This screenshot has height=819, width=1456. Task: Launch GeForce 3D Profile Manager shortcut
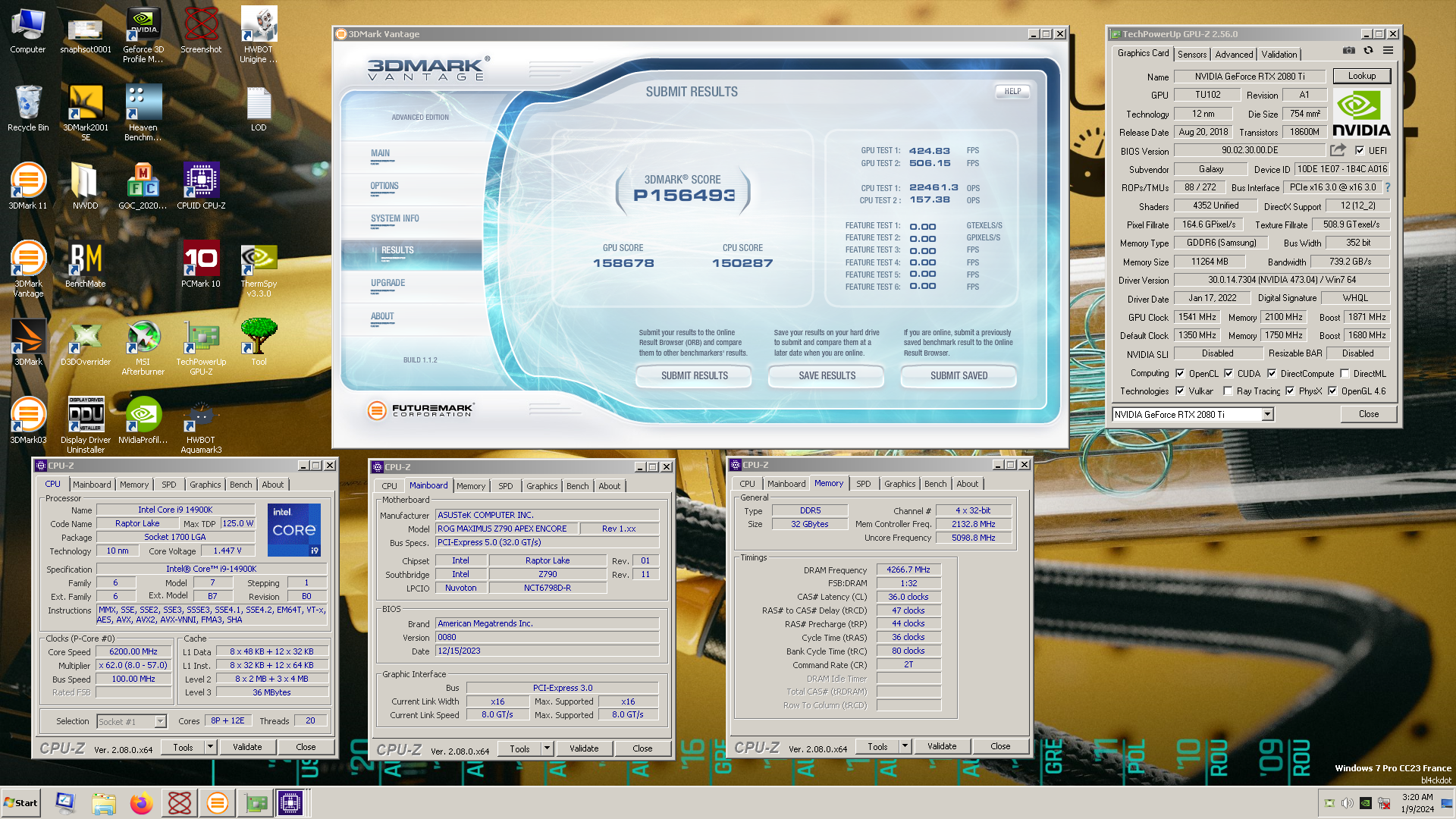tap(143, 35)
